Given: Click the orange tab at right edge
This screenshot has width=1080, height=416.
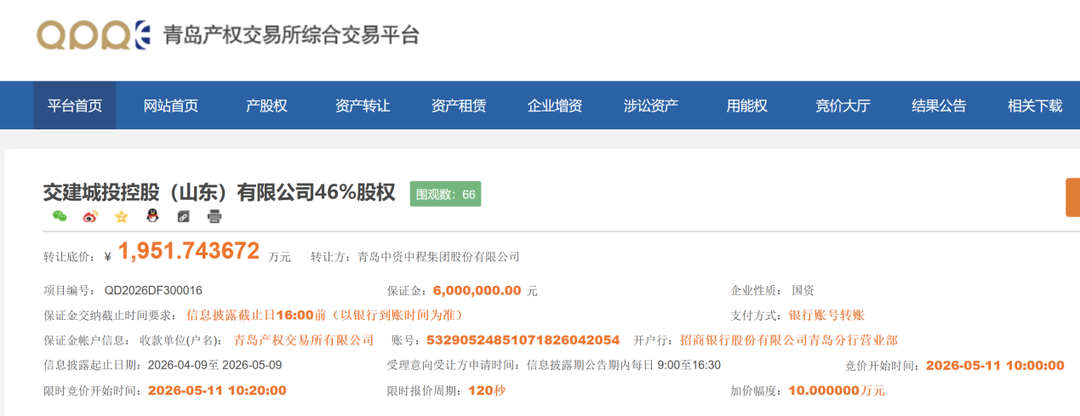Looking at the screenshot, I should [x=1072, y=197].
